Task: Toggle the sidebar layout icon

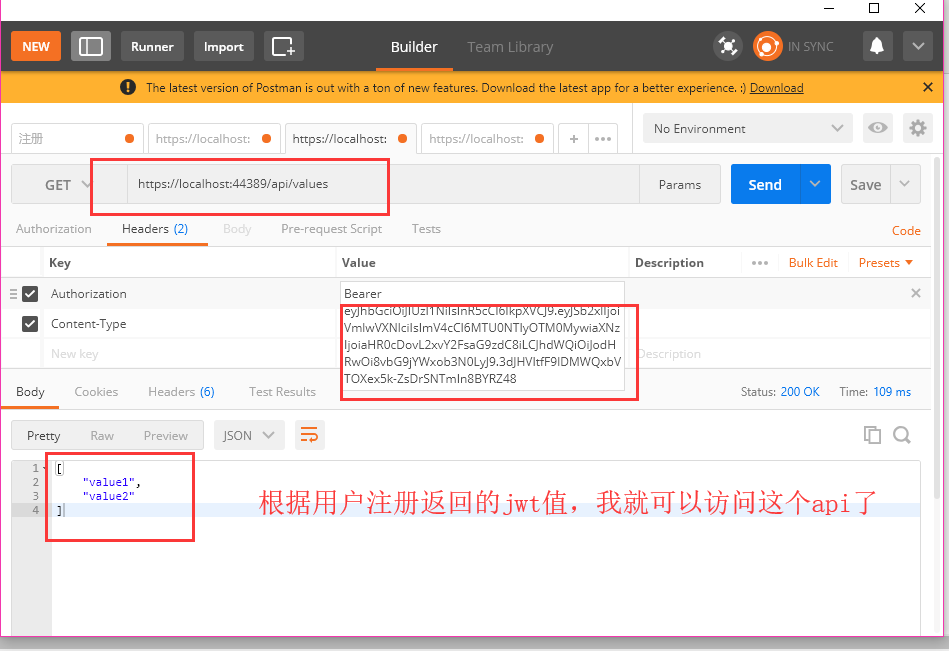Action: click(91, 47)
